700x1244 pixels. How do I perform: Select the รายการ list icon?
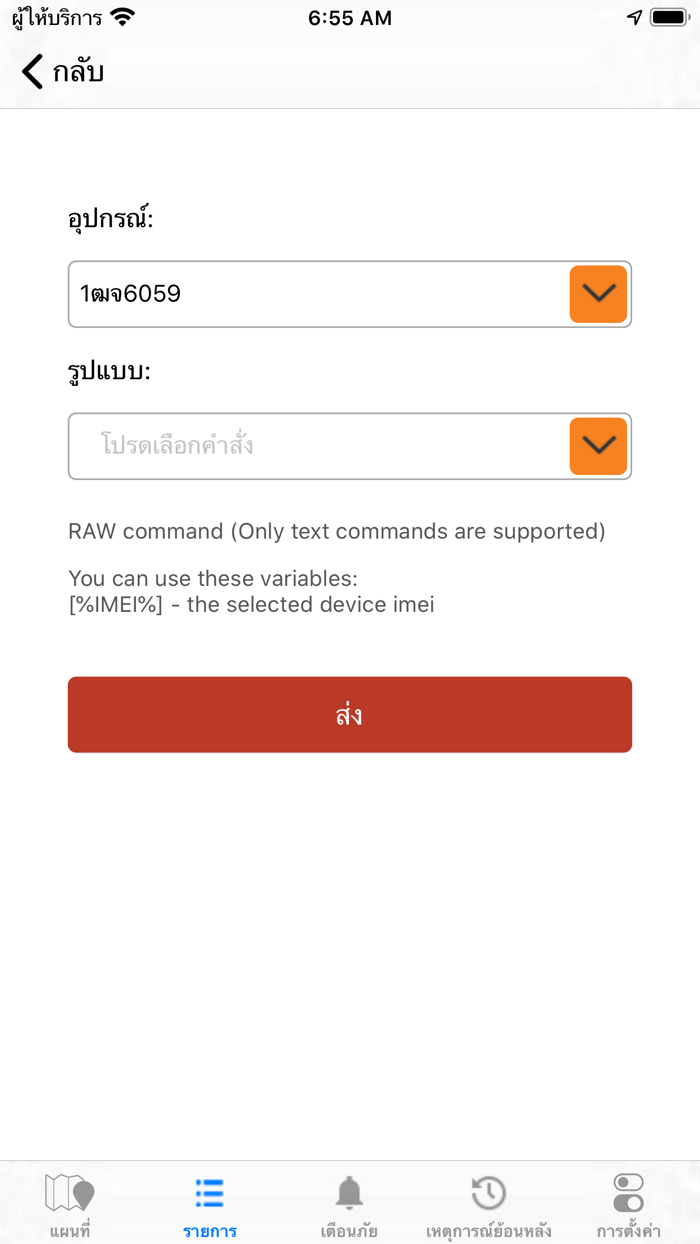(209, 1194)
